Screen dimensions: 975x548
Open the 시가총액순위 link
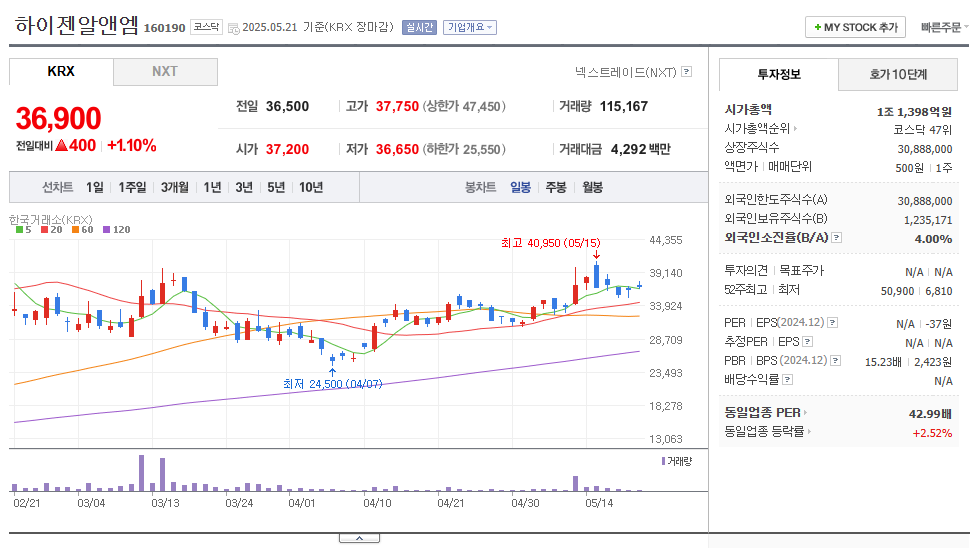(760, 129)
